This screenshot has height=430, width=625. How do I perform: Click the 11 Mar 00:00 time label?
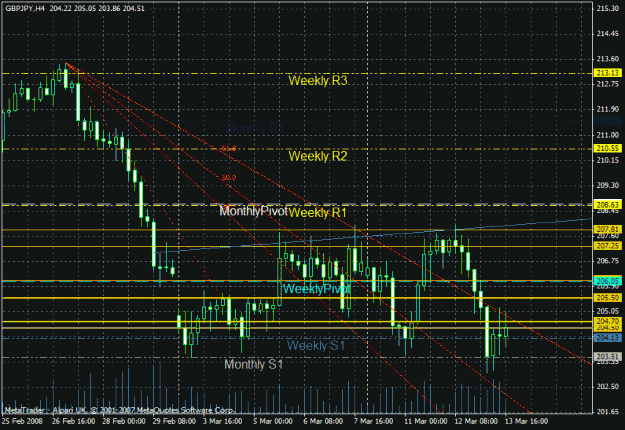tap(426, 421)
